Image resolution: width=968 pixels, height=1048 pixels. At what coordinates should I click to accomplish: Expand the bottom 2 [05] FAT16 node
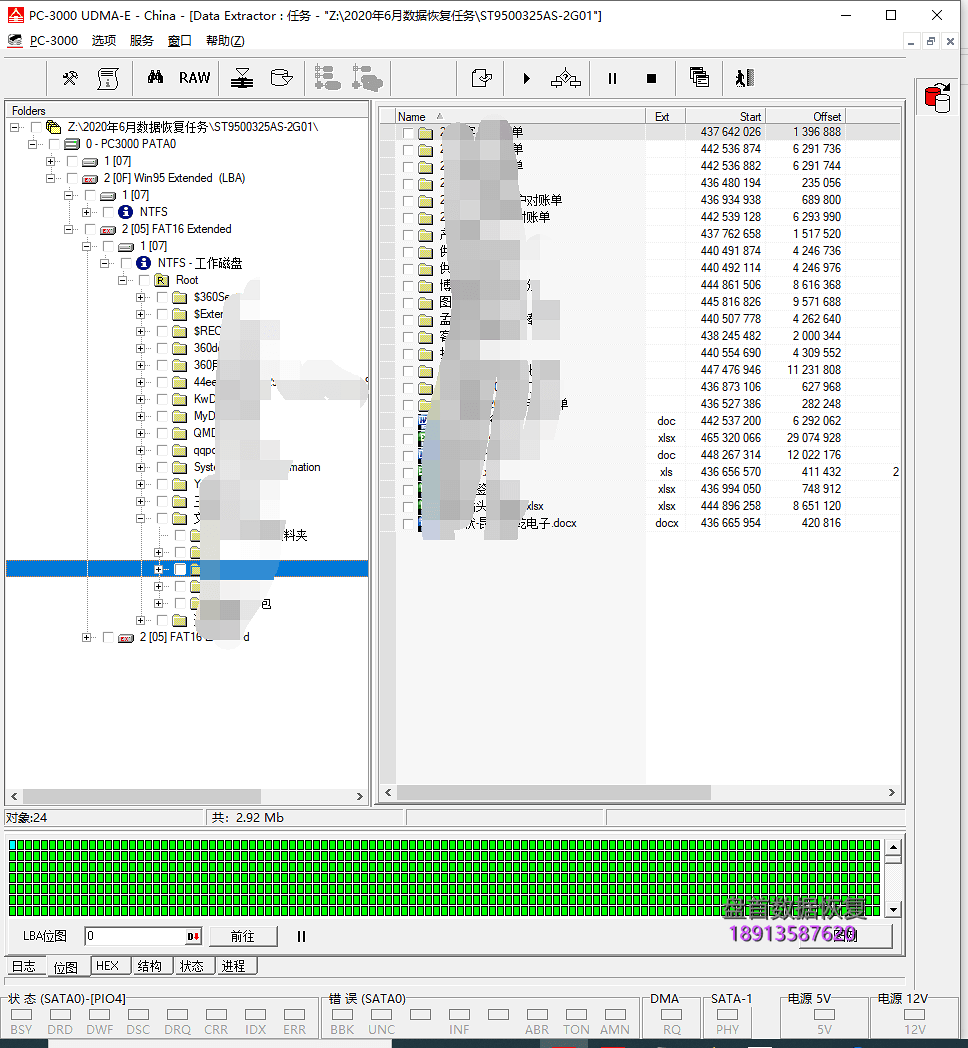coord(86,638)
